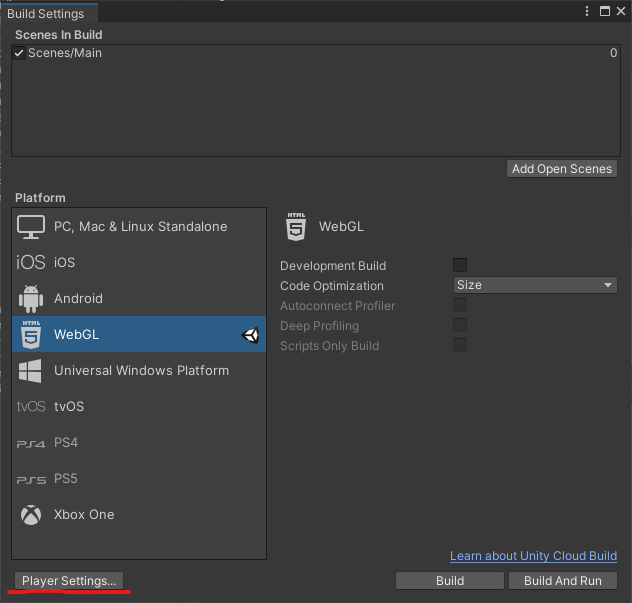Close the Build Settings window
Viewport: 632px width, 603px height.
621,11
